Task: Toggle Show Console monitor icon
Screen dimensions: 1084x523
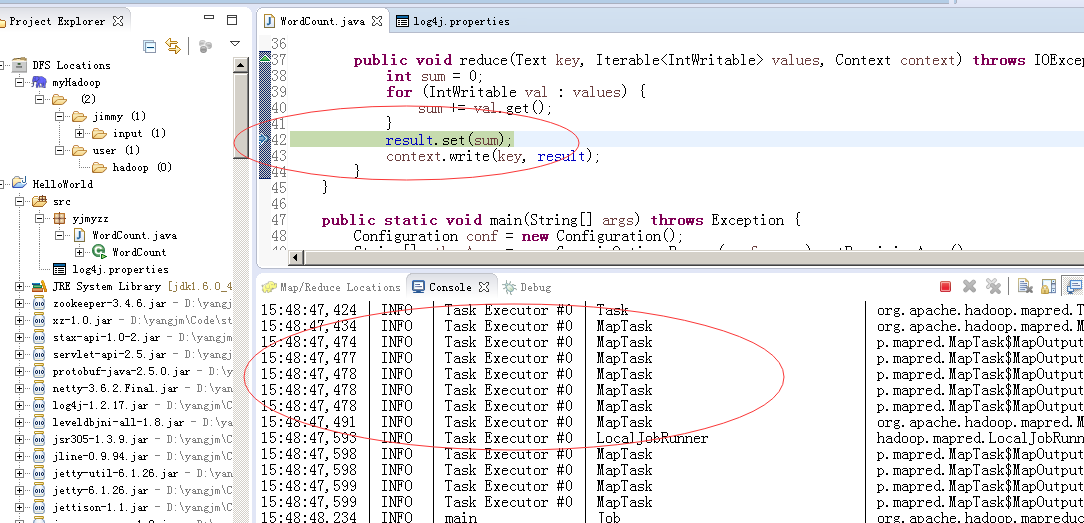Action: click(x=1074, y=286)
